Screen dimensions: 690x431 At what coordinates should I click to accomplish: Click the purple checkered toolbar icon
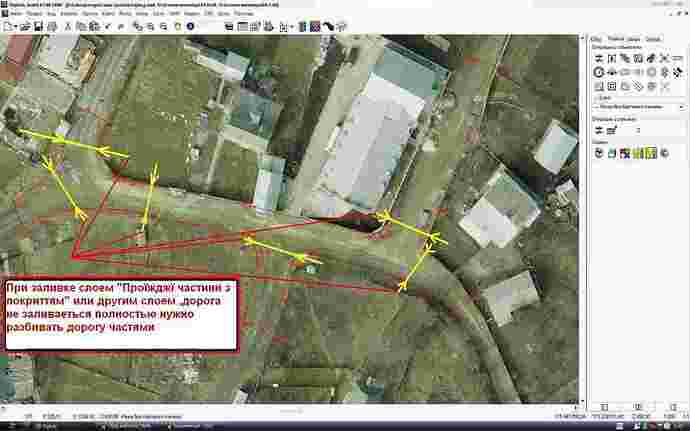point(315,27)
